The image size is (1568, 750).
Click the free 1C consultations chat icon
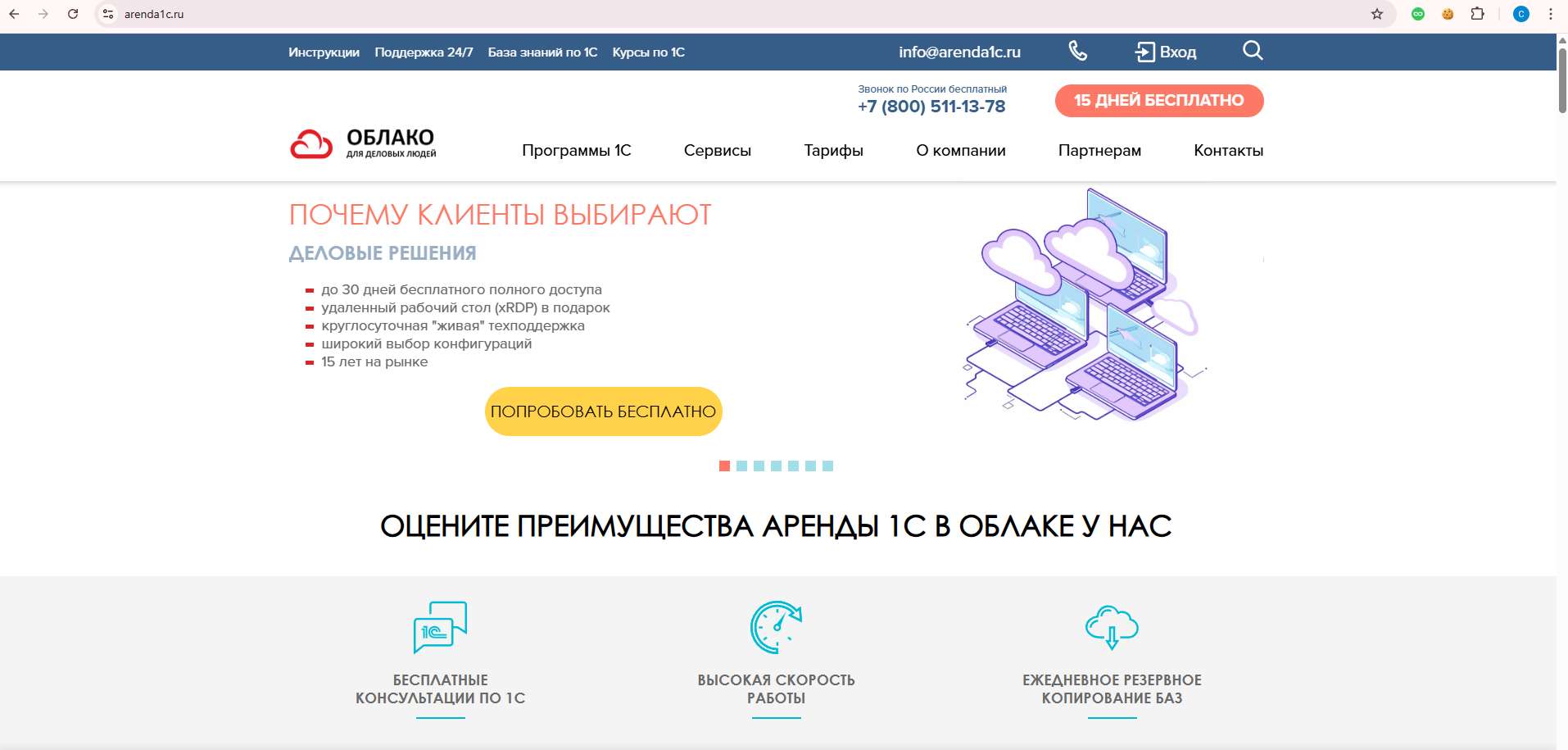pos(440,627)
